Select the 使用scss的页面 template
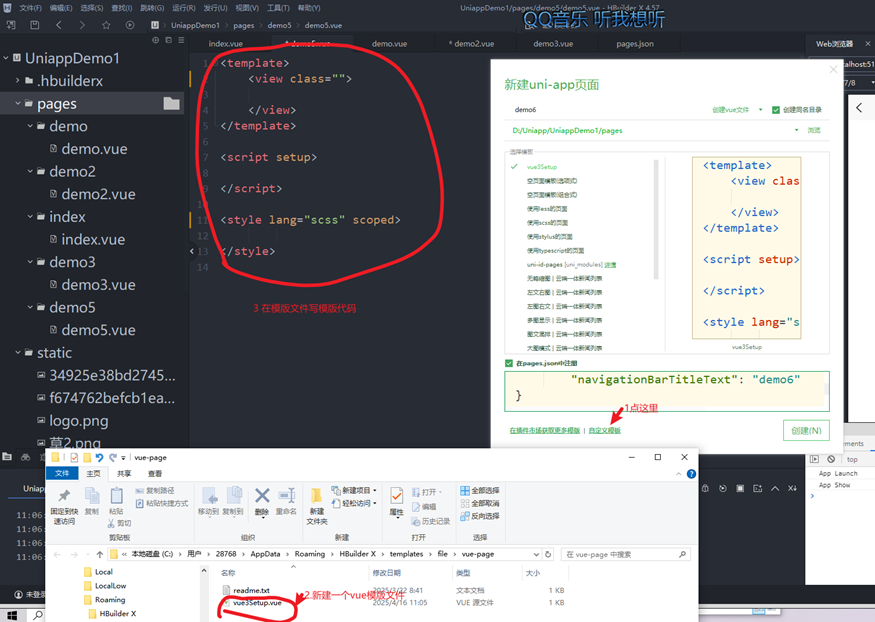The height and width of the screenshot is (622, 875). pyautogui.click(x=547, y=223)
